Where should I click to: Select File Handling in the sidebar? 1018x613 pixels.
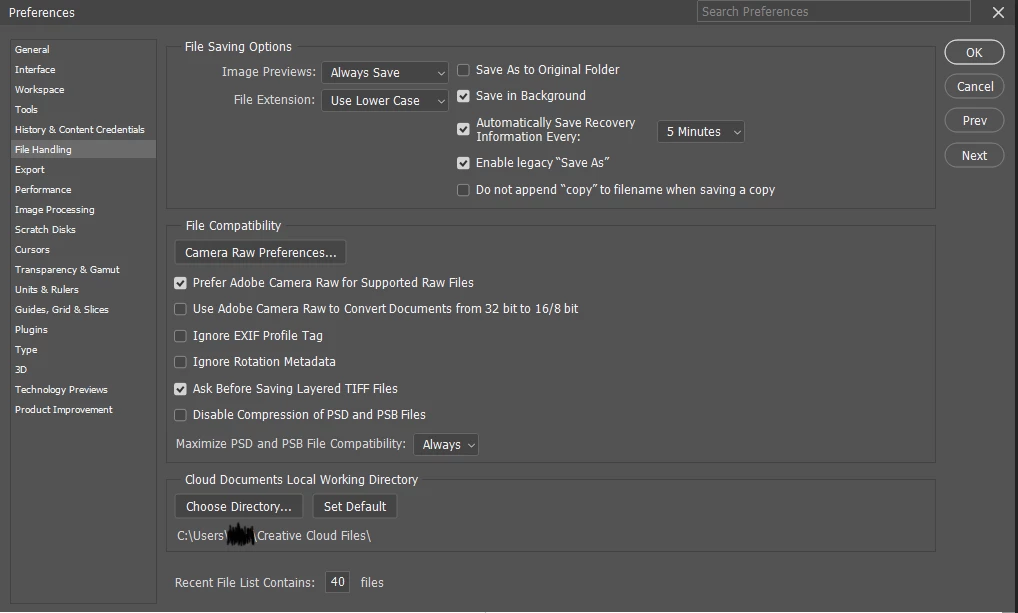coord(83,149)
